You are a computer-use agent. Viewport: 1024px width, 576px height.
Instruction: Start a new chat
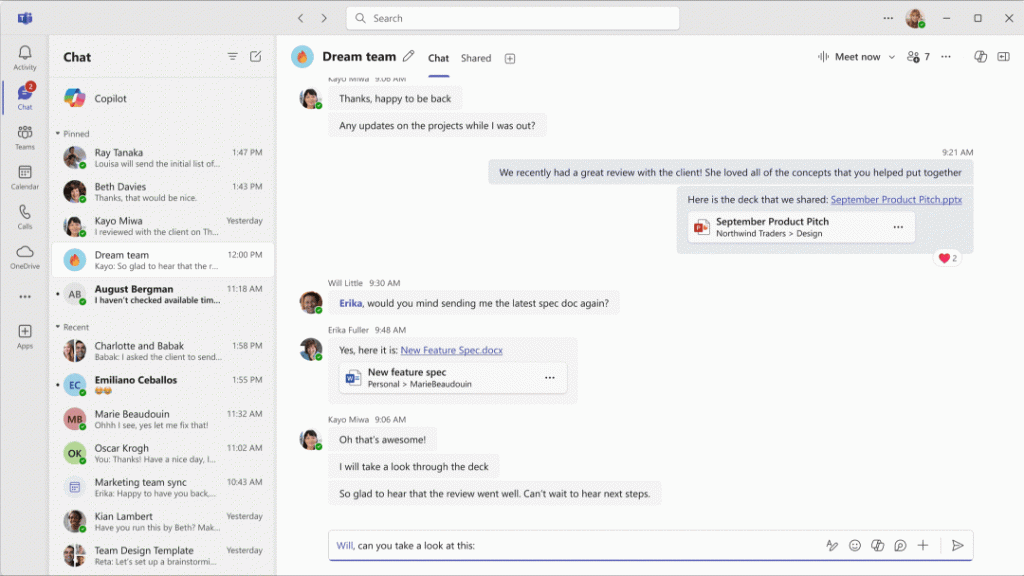point(256,57)
